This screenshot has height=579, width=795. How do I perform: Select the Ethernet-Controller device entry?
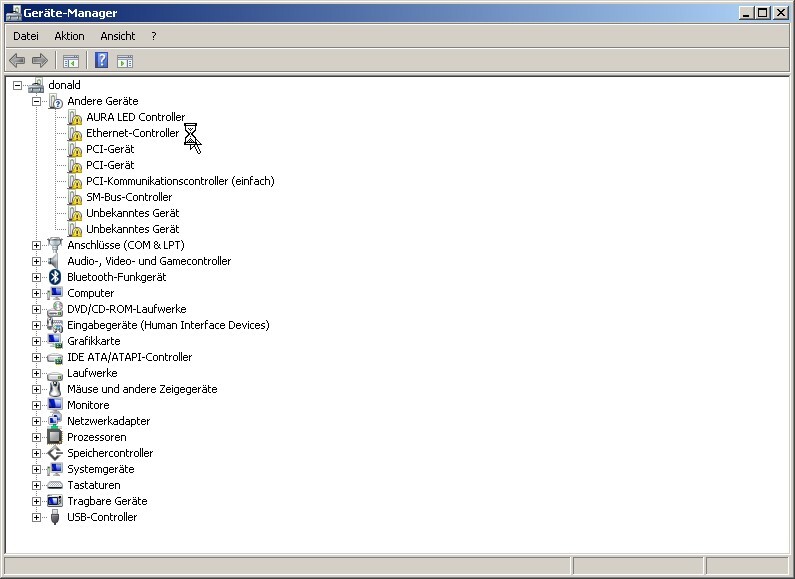point(132,133)
